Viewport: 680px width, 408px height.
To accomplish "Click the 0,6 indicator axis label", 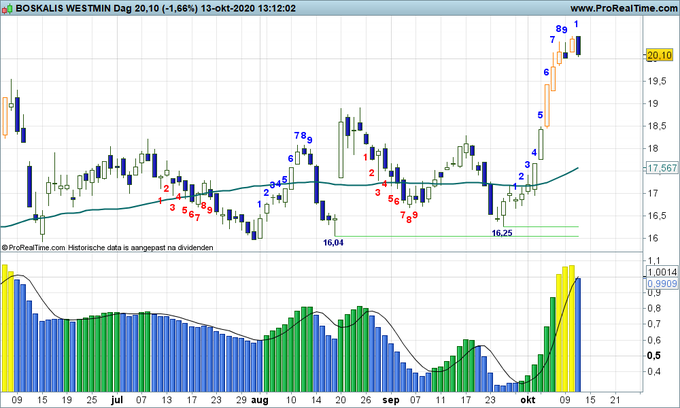I will point(654,340).
